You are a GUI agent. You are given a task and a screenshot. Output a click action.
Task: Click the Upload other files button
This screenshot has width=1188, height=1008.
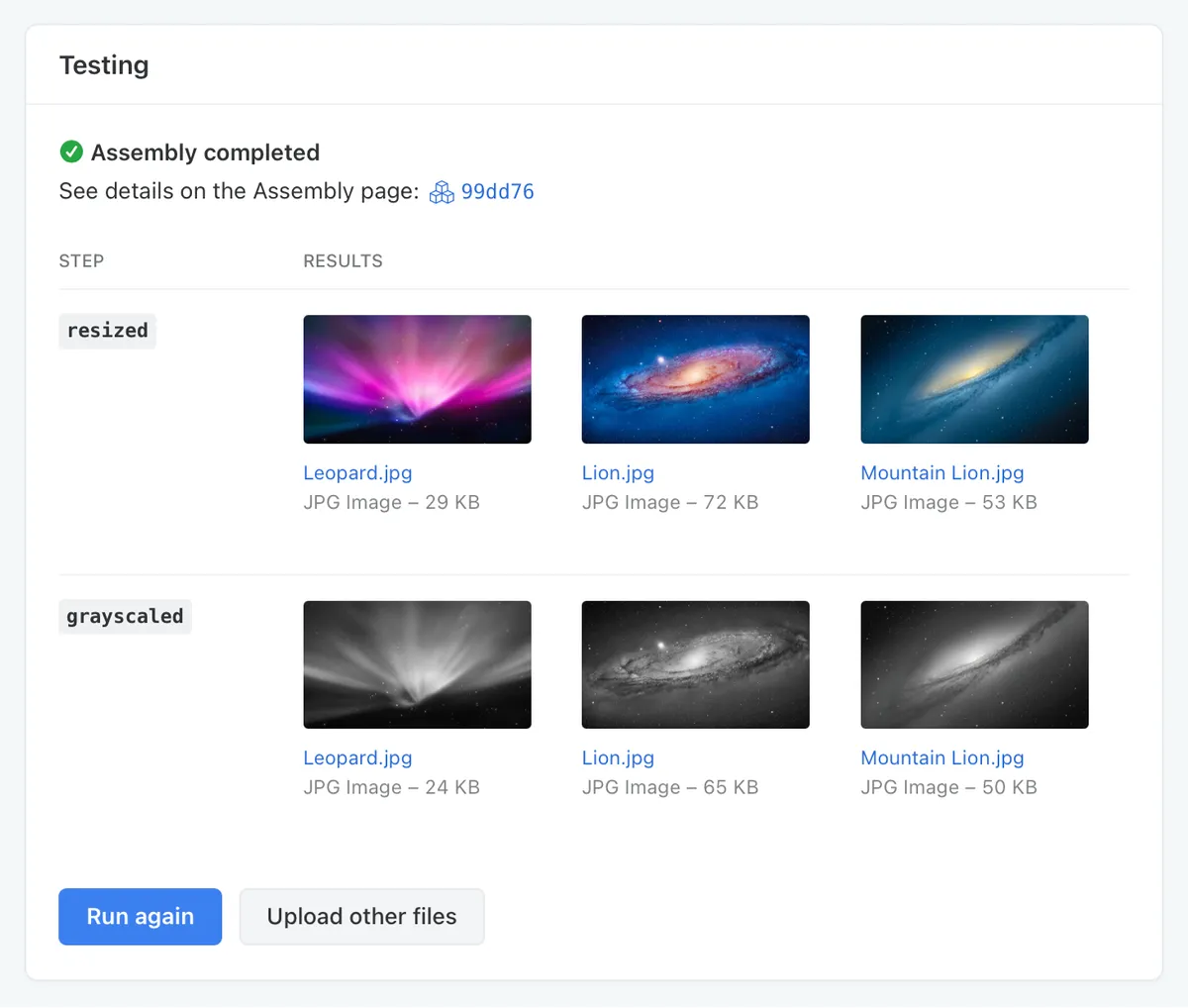361,916
